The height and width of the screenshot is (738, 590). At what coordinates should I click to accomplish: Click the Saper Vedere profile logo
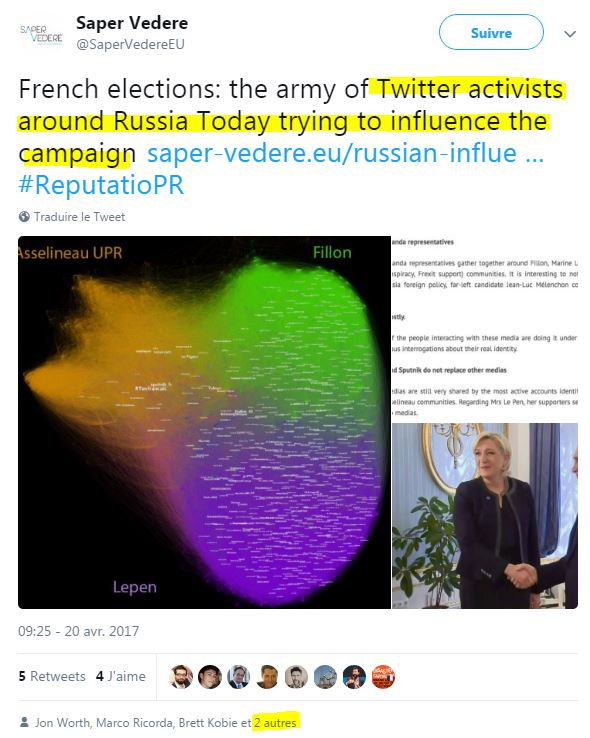point(41,34)
